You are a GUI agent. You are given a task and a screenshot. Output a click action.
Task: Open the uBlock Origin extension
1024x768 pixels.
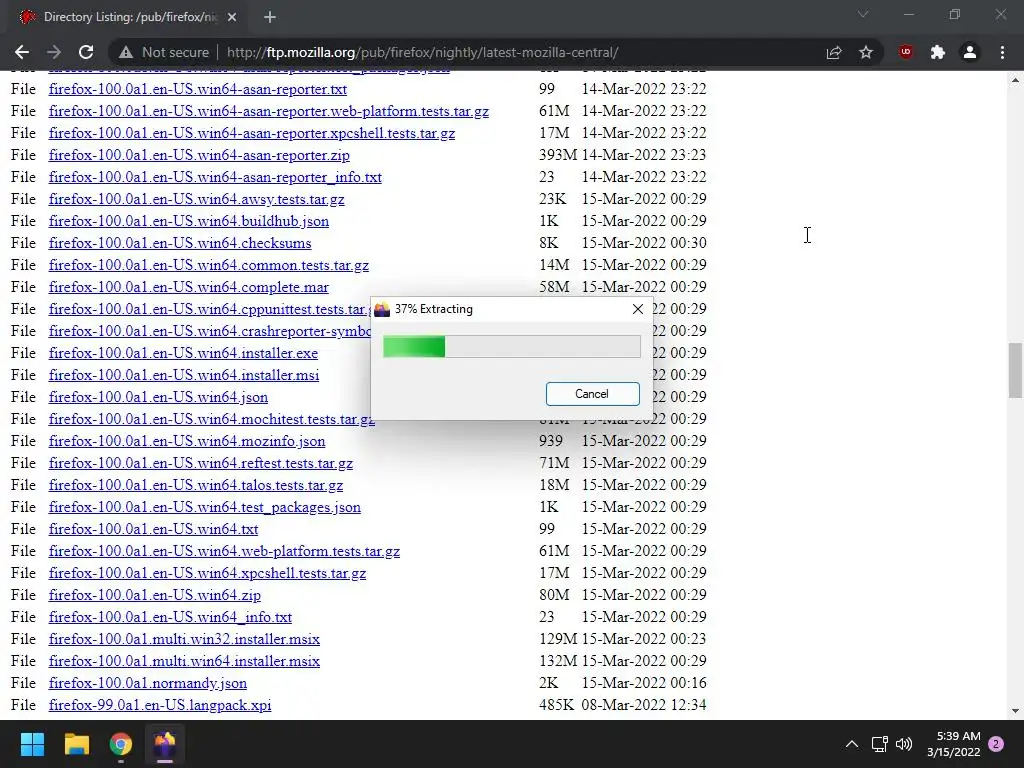coord(906,52)
